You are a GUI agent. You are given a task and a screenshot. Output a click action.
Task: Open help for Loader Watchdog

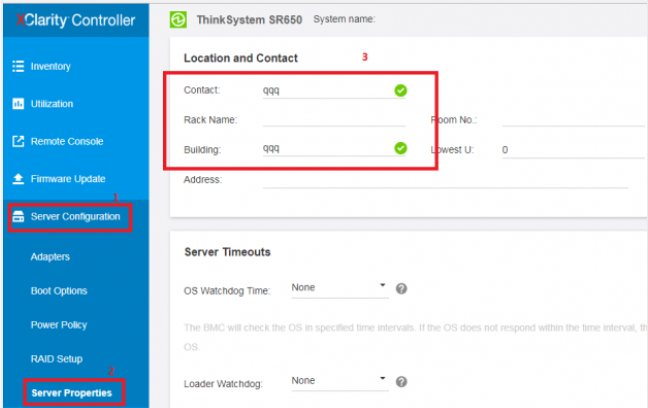click(401, 382)
